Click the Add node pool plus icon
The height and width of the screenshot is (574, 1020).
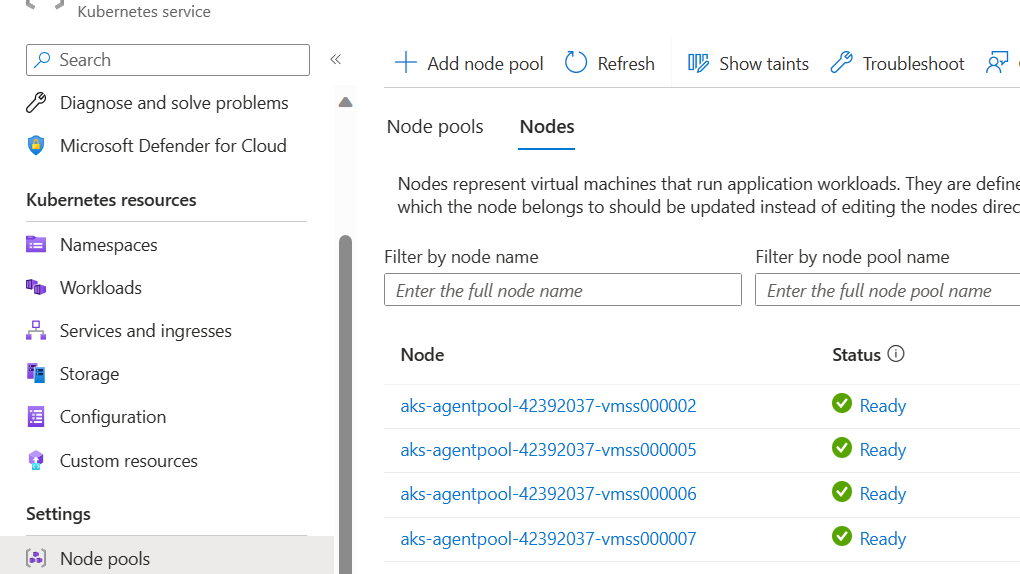(405, 63)
